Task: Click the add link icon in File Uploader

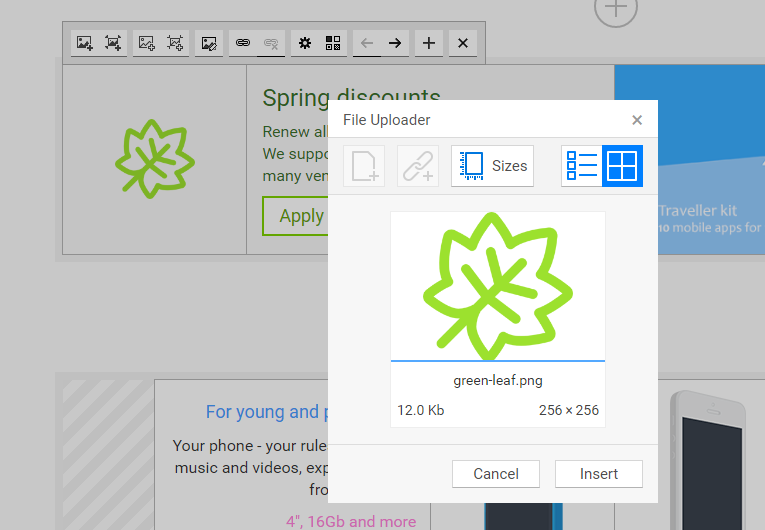Action: [418, 166]
